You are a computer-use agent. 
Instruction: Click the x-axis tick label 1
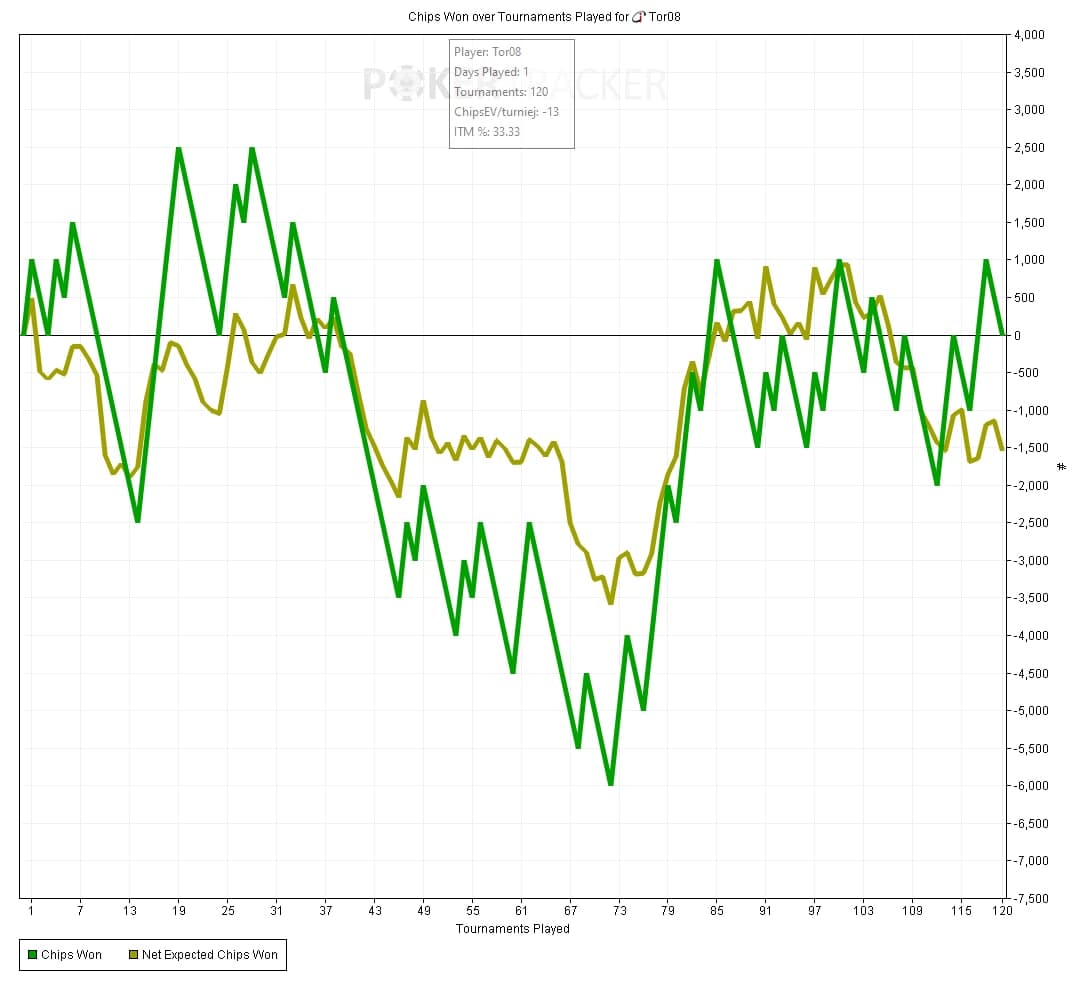tap(31, 911)
